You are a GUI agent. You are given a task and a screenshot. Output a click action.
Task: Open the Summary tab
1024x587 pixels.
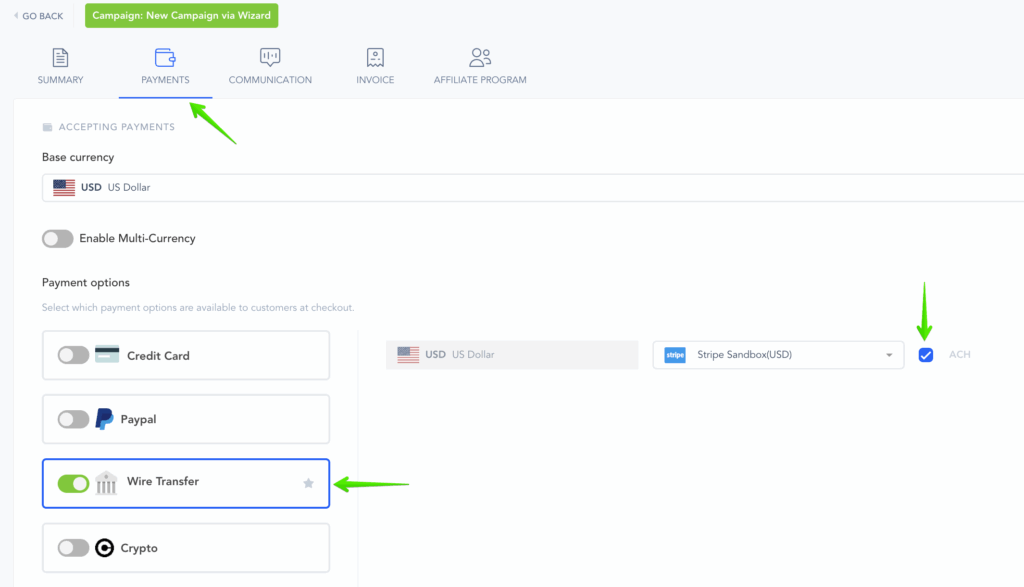point(60,66)
